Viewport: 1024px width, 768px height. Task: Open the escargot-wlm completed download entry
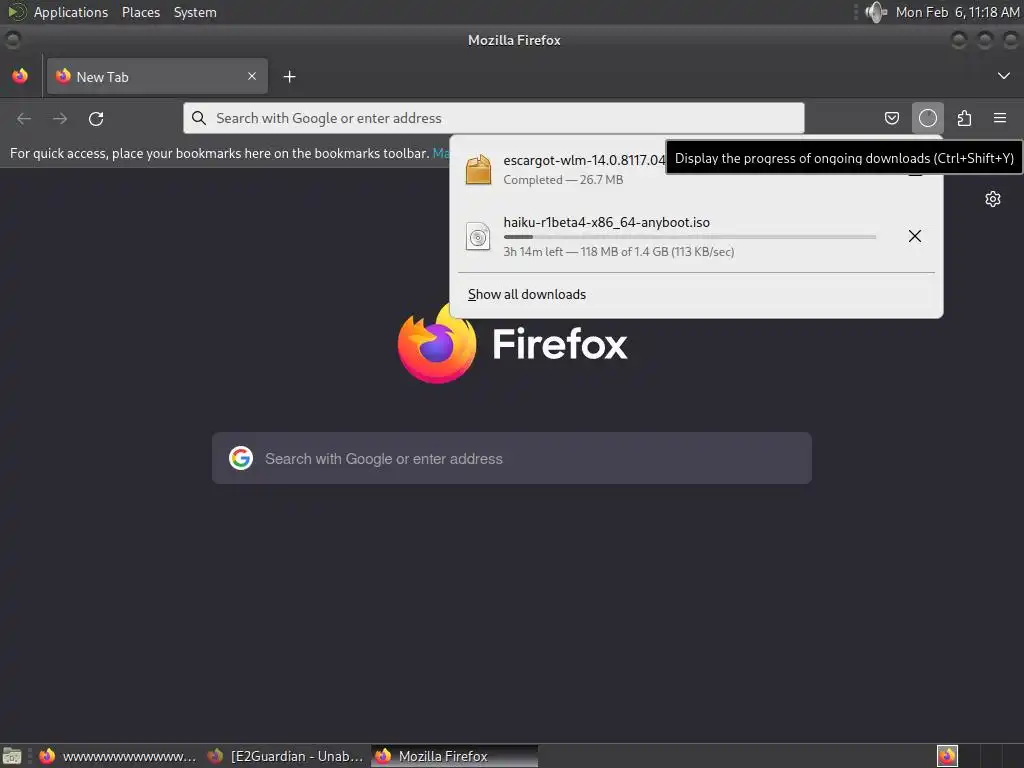(697, 170)
